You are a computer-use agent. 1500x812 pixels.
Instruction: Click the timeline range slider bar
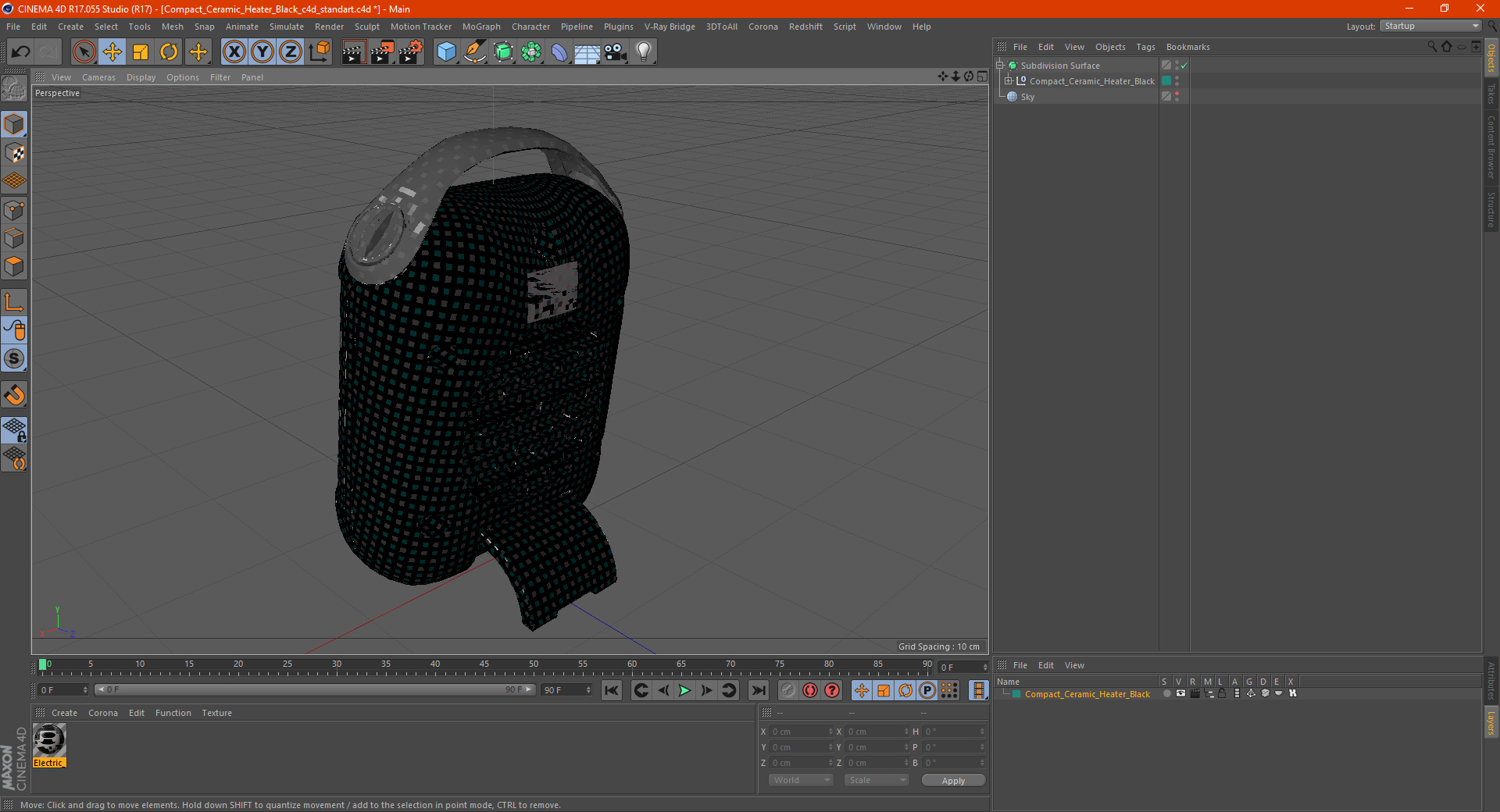[x=314, y=689]
